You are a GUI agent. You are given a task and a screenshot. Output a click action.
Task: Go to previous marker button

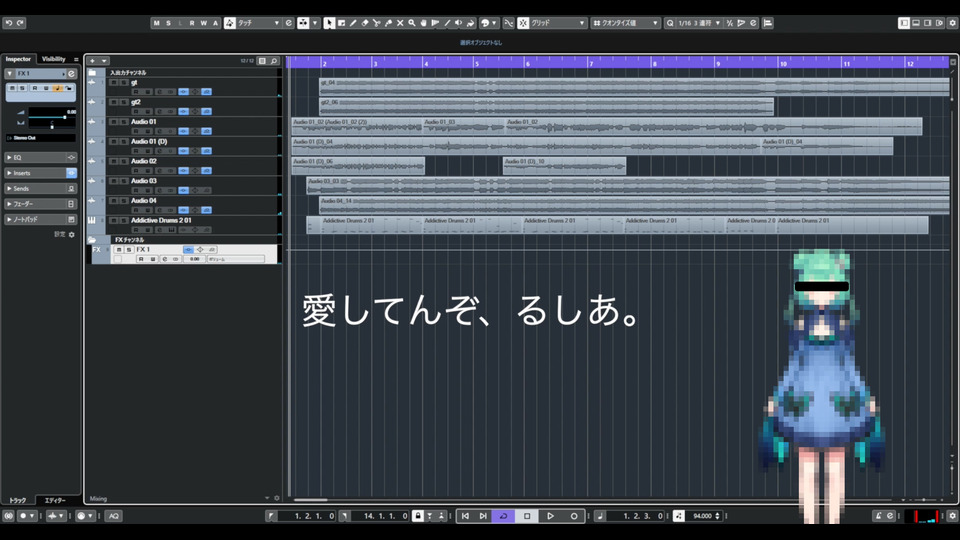(x=465, y=516)
